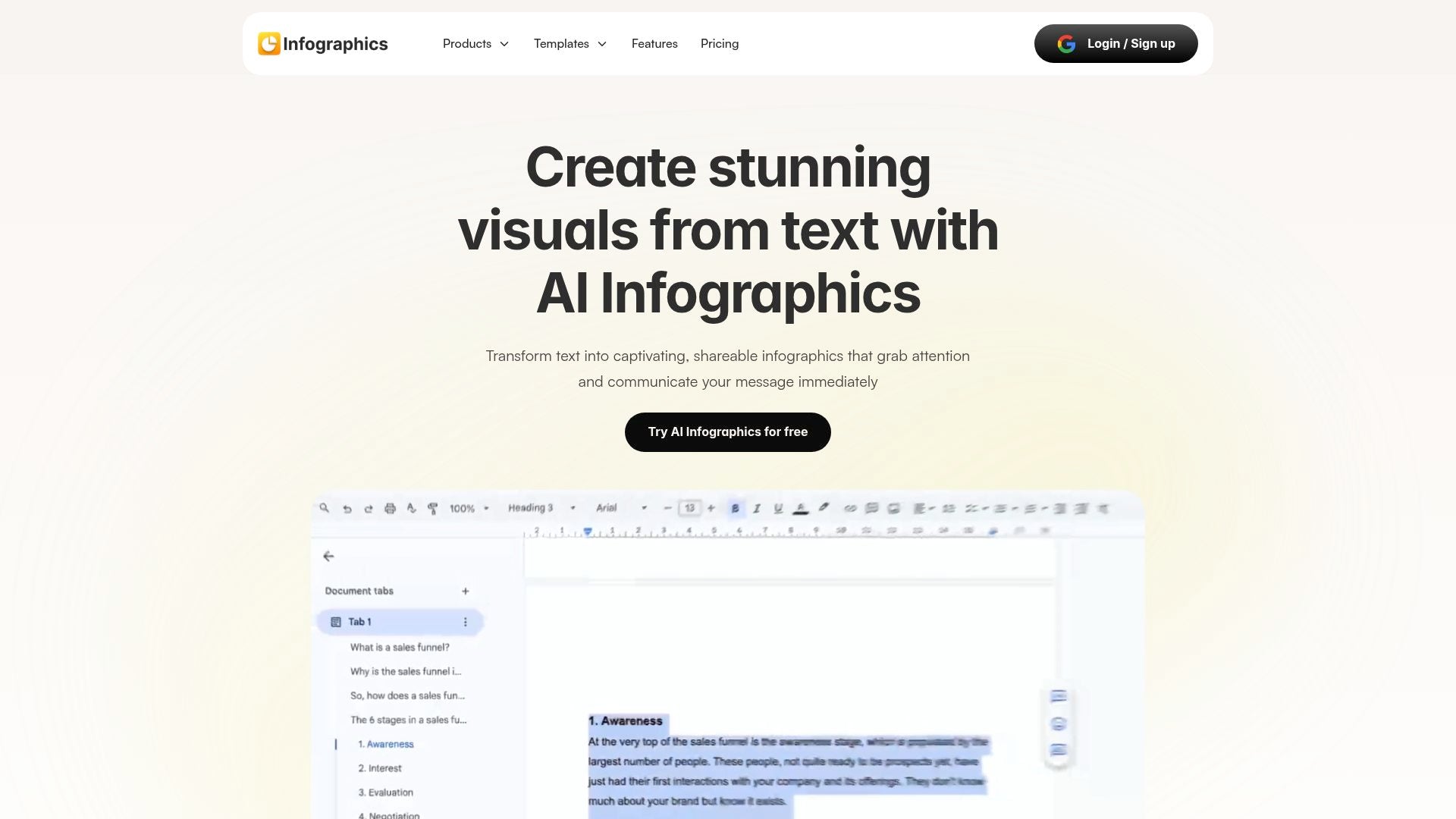The image size is (1456, 819).
Task: Click the Redo icon
Action: click(369, 508)
